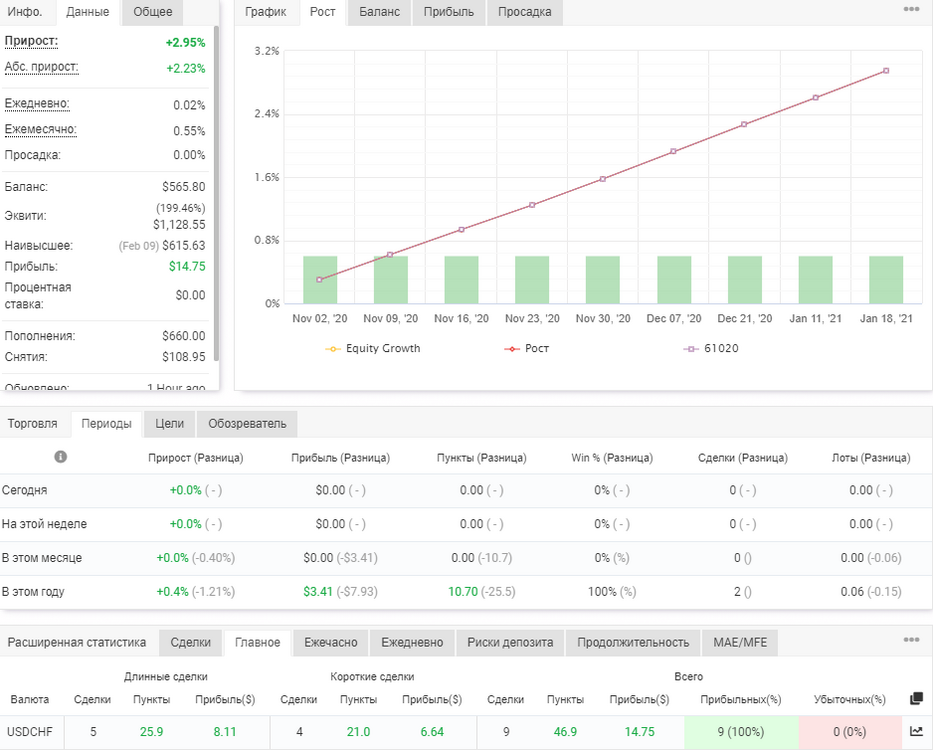Open the Общее tab

coord(152,12)
